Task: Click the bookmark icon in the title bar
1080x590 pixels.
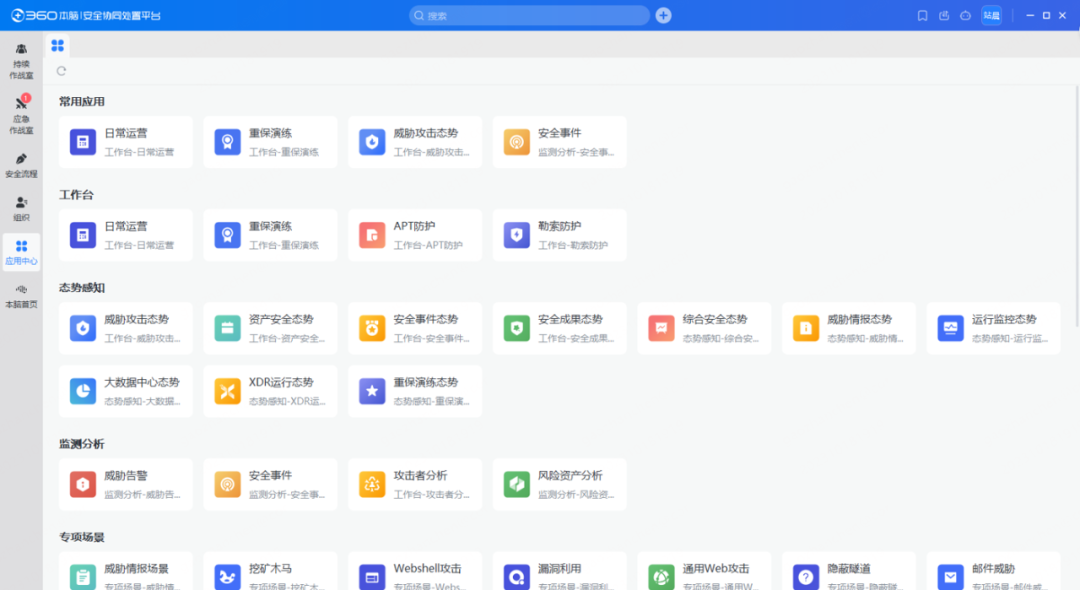Action: pos(922,15)
